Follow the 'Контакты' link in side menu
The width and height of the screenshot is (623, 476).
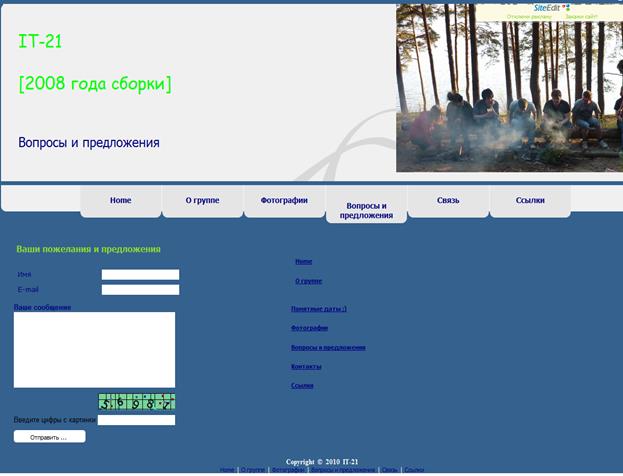306,367
